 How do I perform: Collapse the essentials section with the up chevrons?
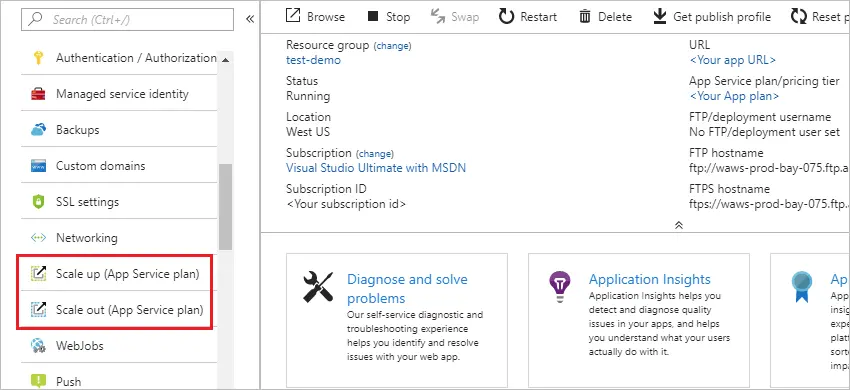pos(678,225)
